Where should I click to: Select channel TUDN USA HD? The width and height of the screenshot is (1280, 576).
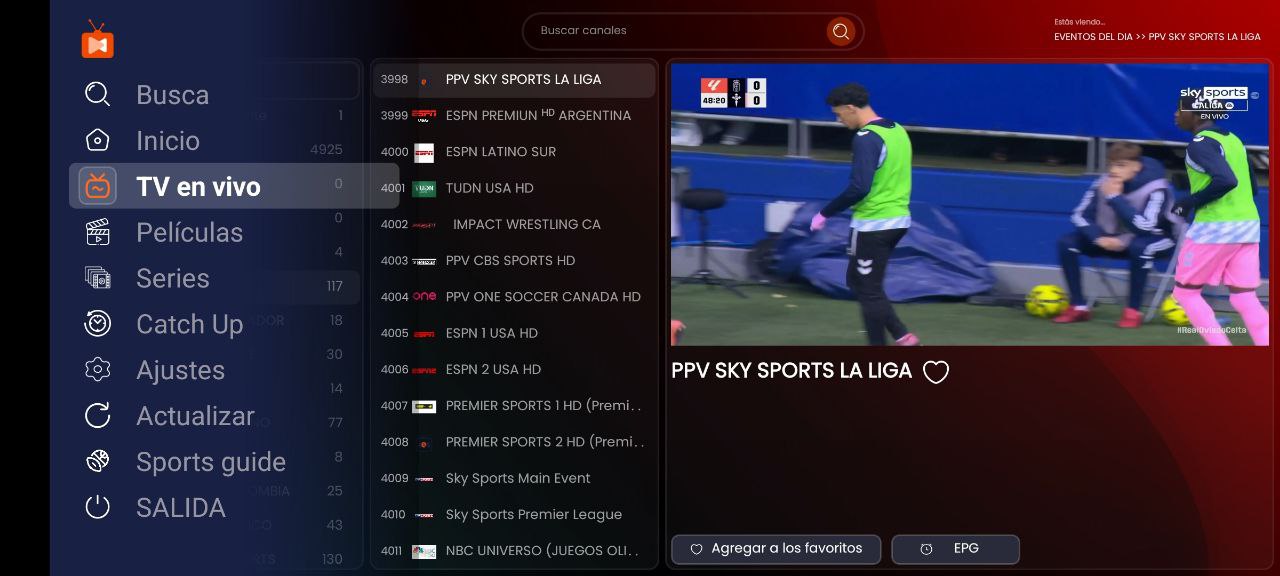pyautogui.click(x=514, y=188)
